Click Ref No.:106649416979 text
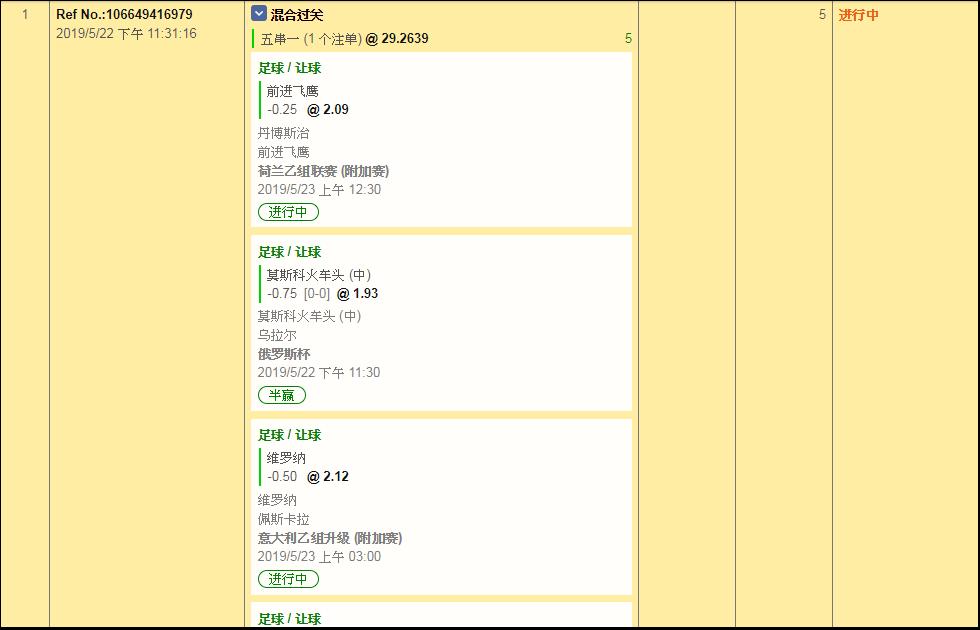 point(124,14)
